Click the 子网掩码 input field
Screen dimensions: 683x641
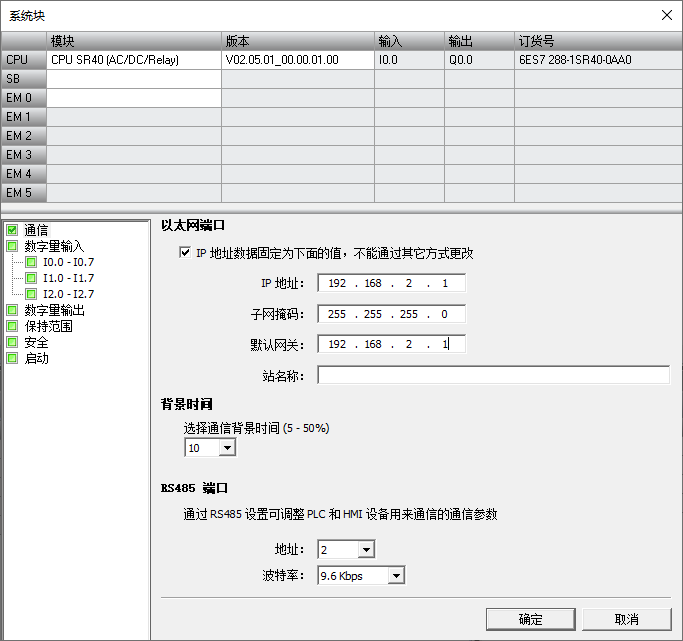(392, 314)
